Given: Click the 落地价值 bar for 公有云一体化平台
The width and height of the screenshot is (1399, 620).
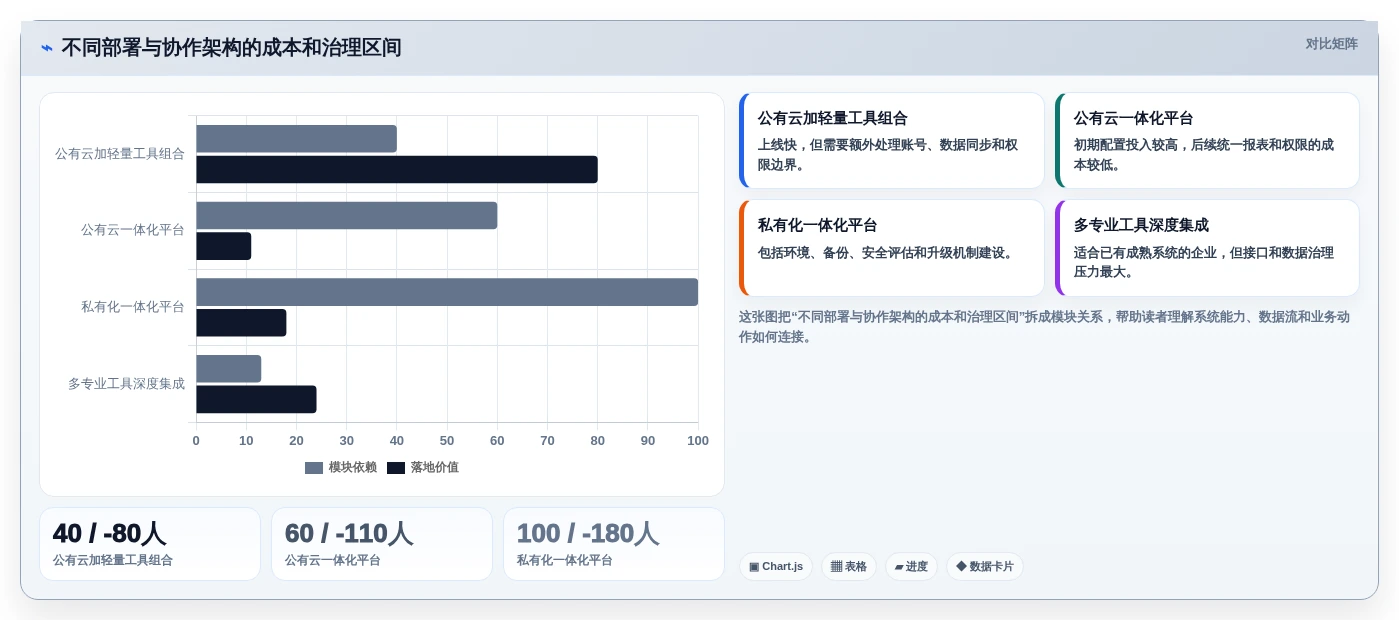Looking at the screenshot, I should point(224,246).
